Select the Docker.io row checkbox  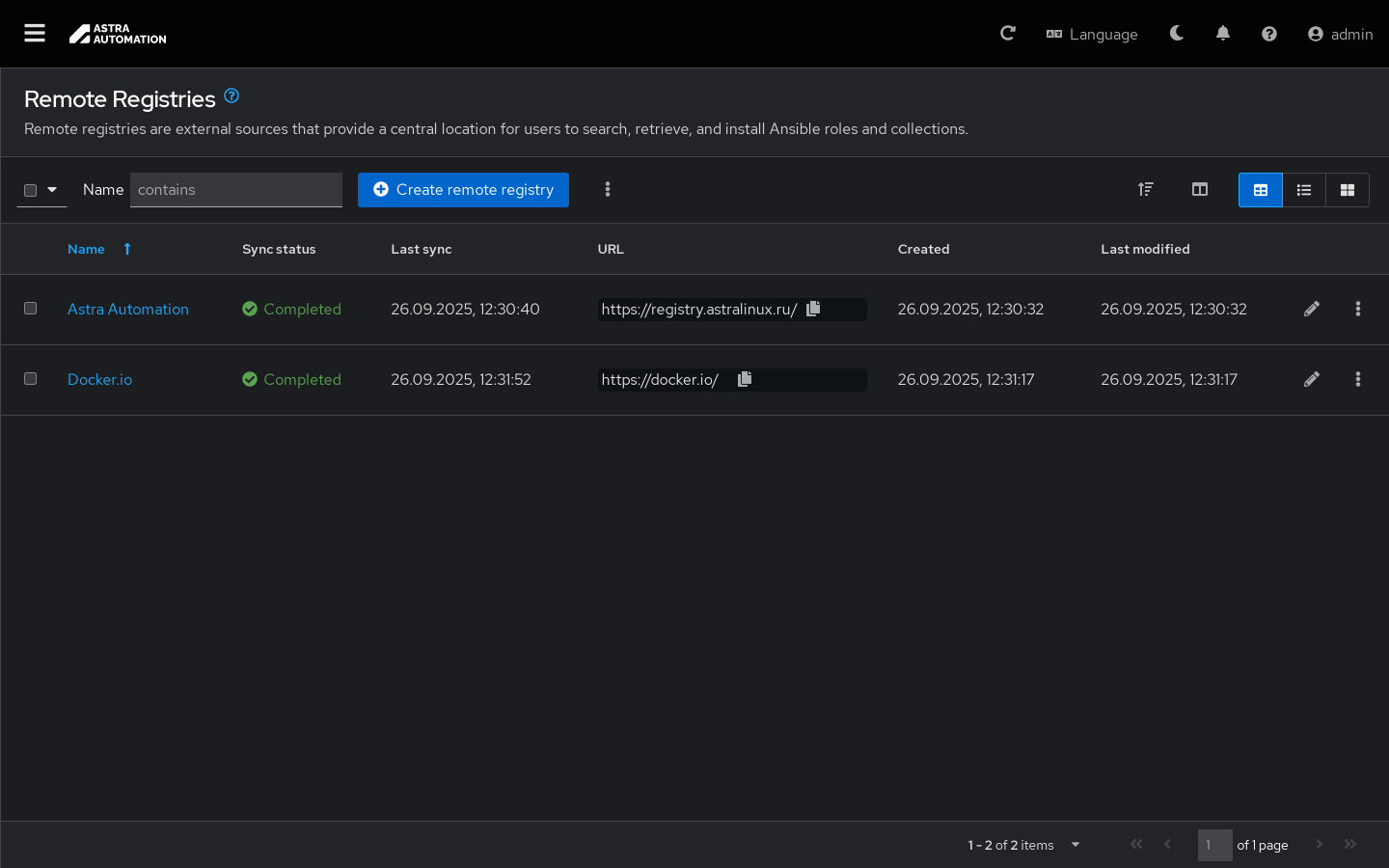[x=31, y=379]
